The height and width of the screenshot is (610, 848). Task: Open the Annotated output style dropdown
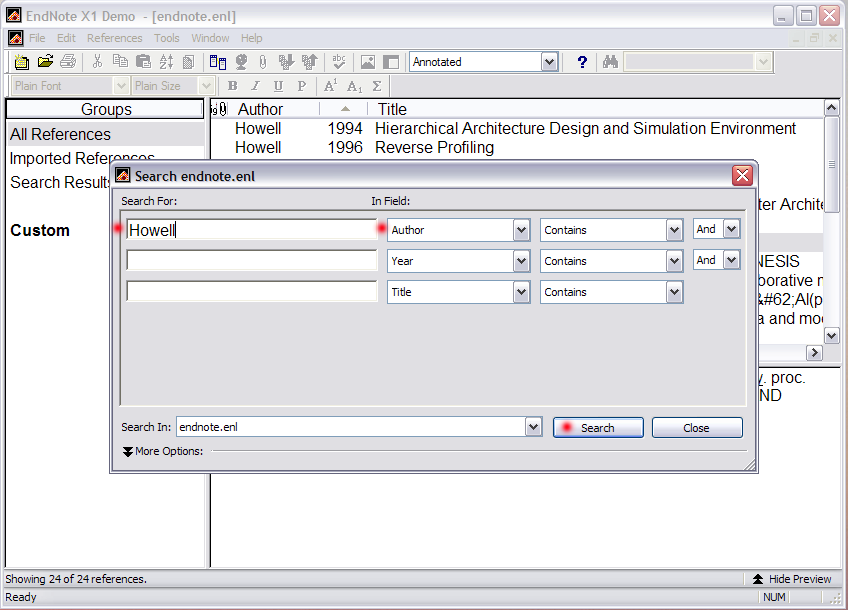tap(549, 62)
